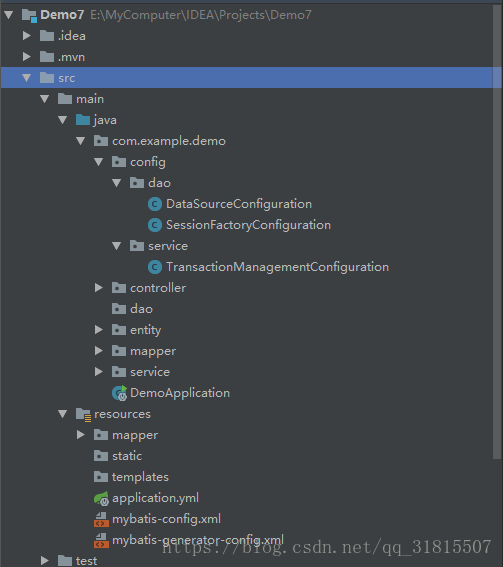Click the TransactionManagementConfiguration class icon
The height and width of the screenshot is (567, 503).
[x=155, y=267]
